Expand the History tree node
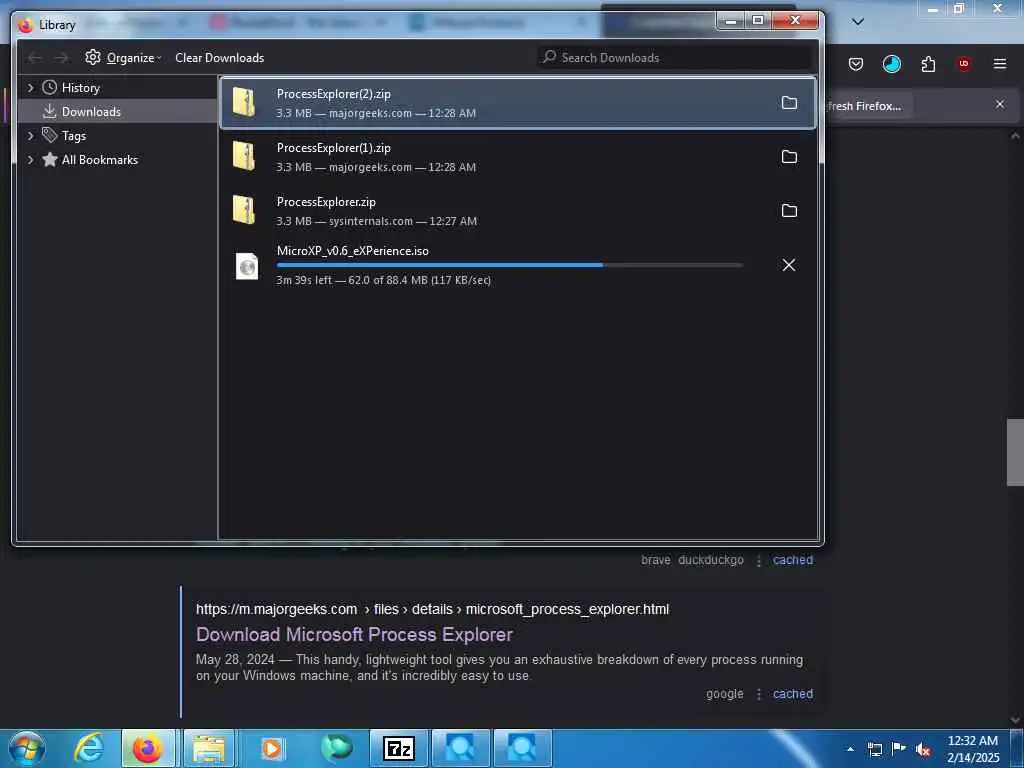The width and height of the screenshot is (1024, 768). pyautogui.click(x=30, y=88)
